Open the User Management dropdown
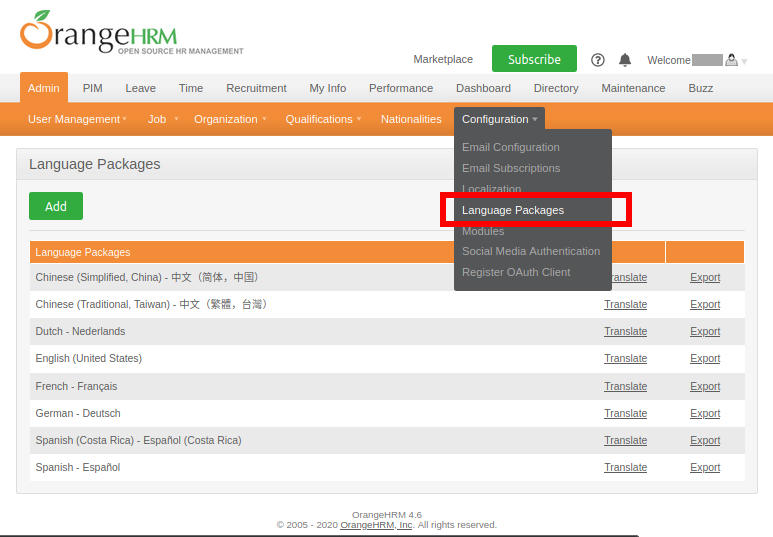 tap(77, 119)
